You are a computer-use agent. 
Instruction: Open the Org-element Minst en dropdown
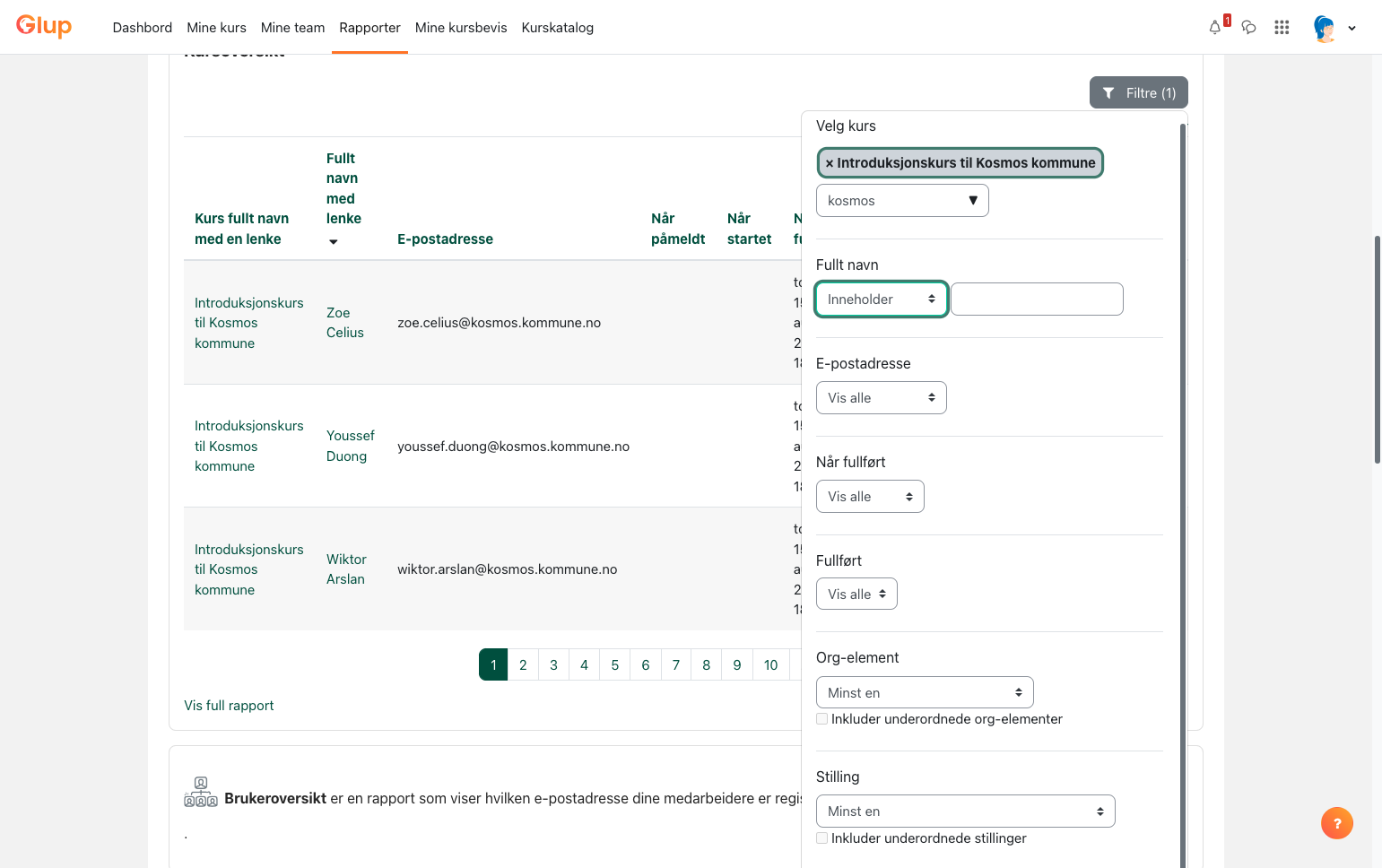point(925,692)
